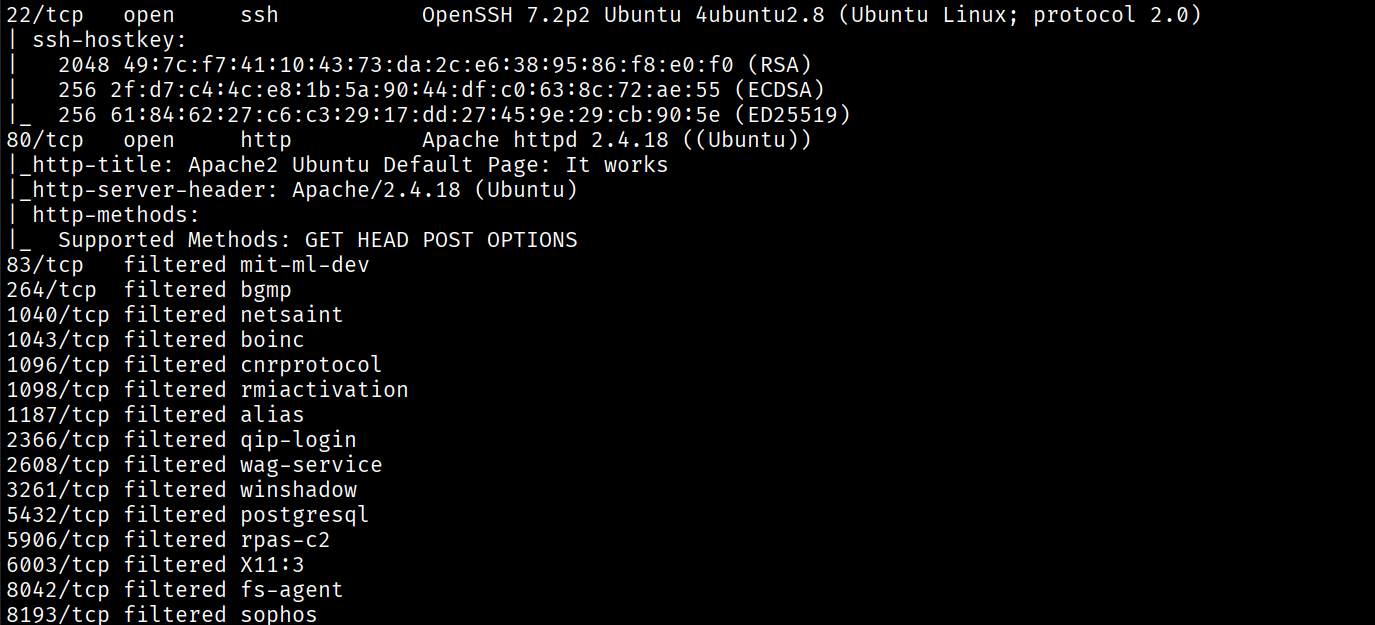Click the X11:3 service name
Screen dimensions: 1375x625
coord(272,565)
